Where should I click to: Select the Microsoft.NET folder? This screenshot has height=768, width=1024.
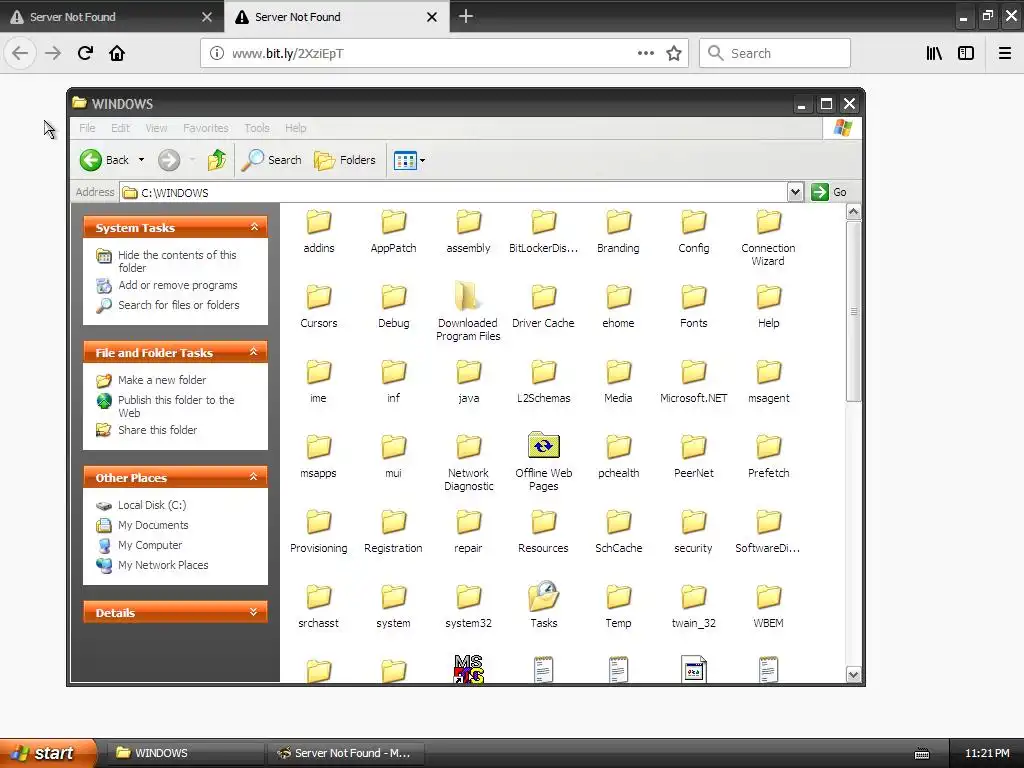(694, 372)
